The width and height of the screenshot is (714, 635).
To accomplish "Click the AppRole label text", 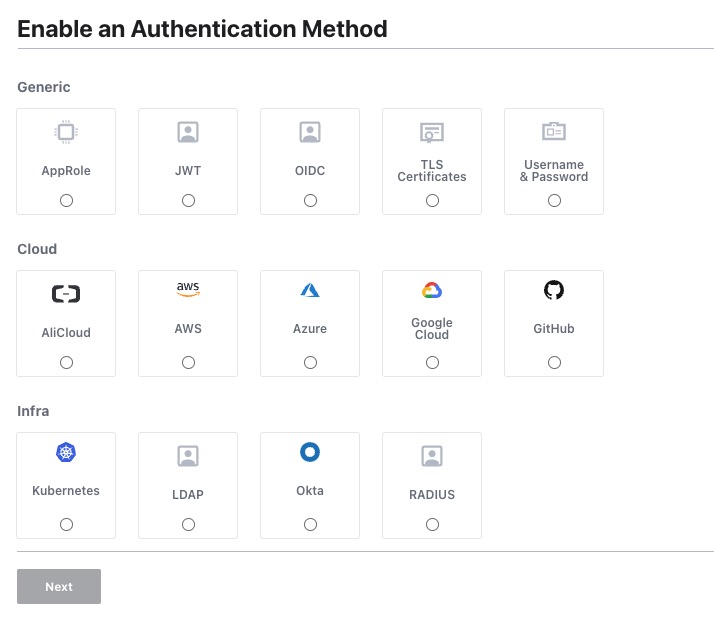I will (66, 171).
